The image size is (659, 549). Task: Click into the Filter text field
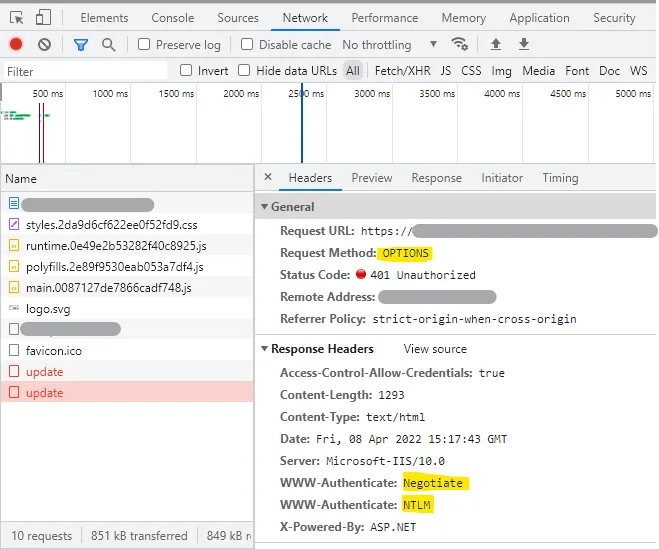(x=85, y=71)
